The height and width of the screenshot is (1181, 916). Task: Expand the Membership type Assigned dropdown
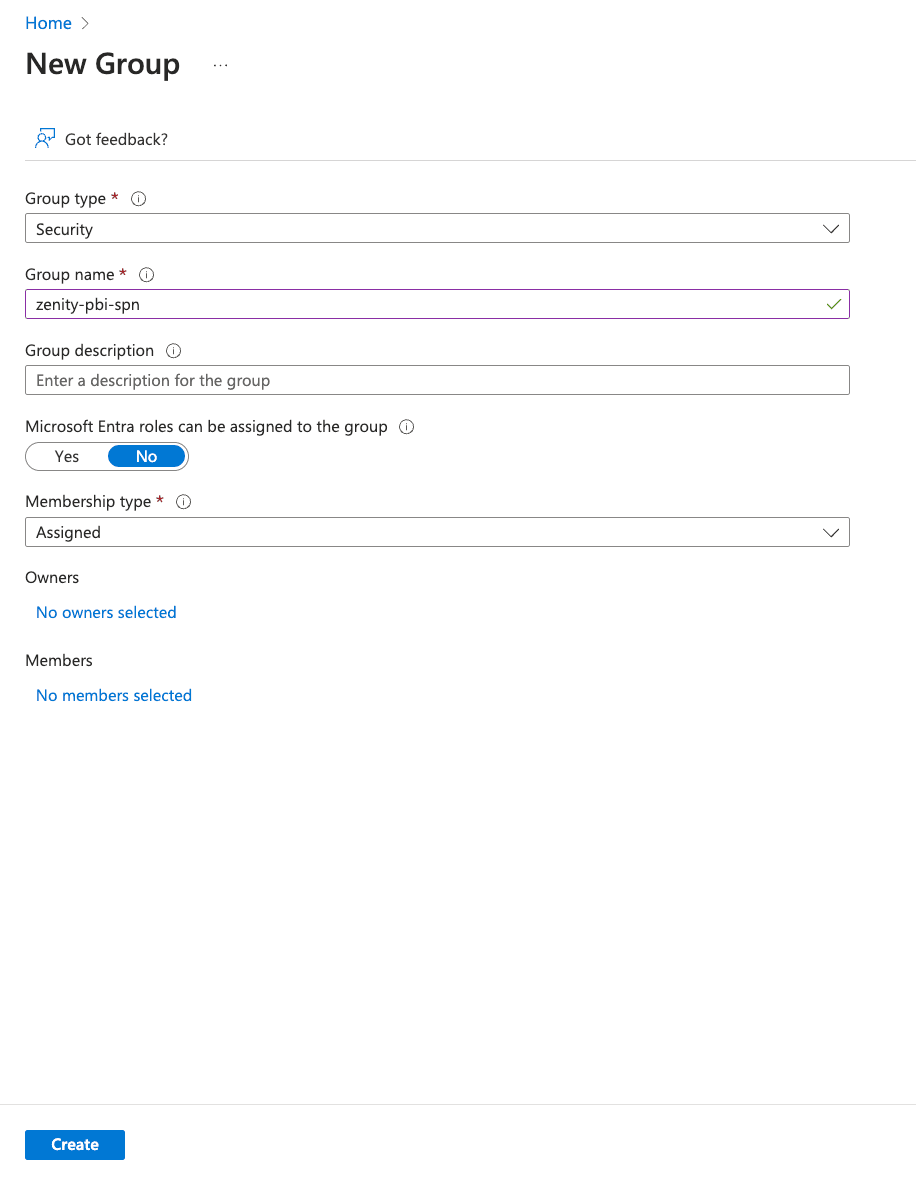click(x=437, y=532)
